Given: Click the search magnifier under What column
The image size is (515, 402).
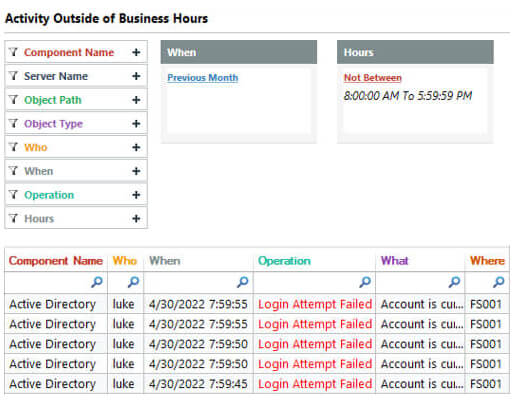Looking at the screenshot, I should click(x=454, y=282).
